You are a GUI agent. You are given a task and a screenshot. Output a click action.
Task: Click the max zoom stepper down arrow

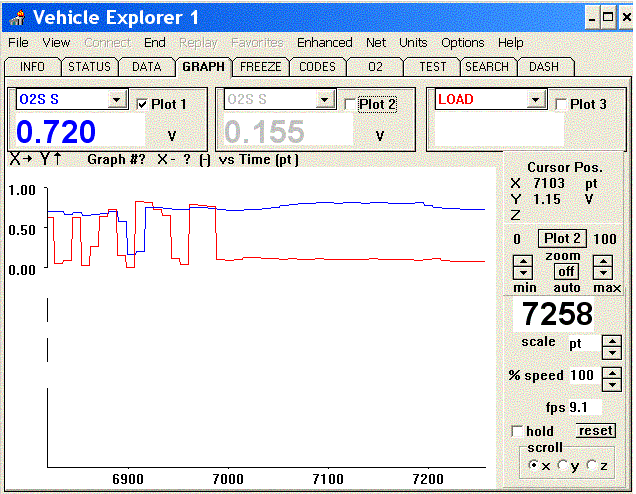coord(602,274)
